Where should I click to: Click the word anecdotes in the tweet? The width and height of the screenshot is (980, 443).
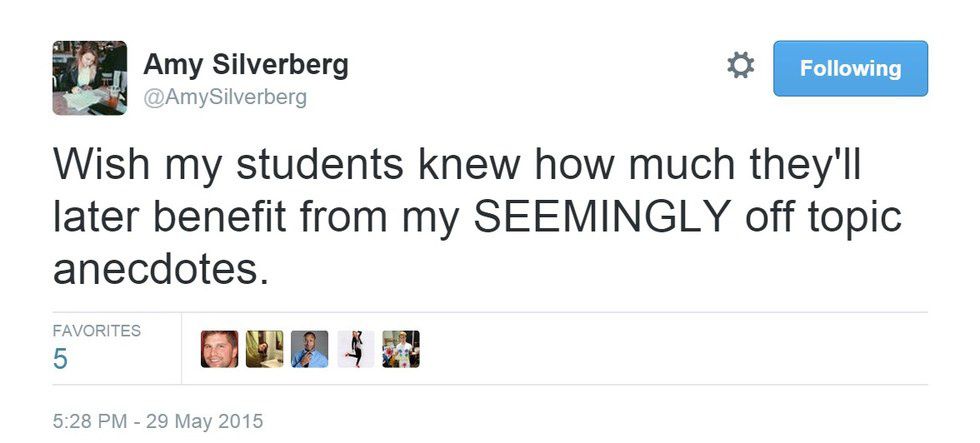tap(160, 270)
